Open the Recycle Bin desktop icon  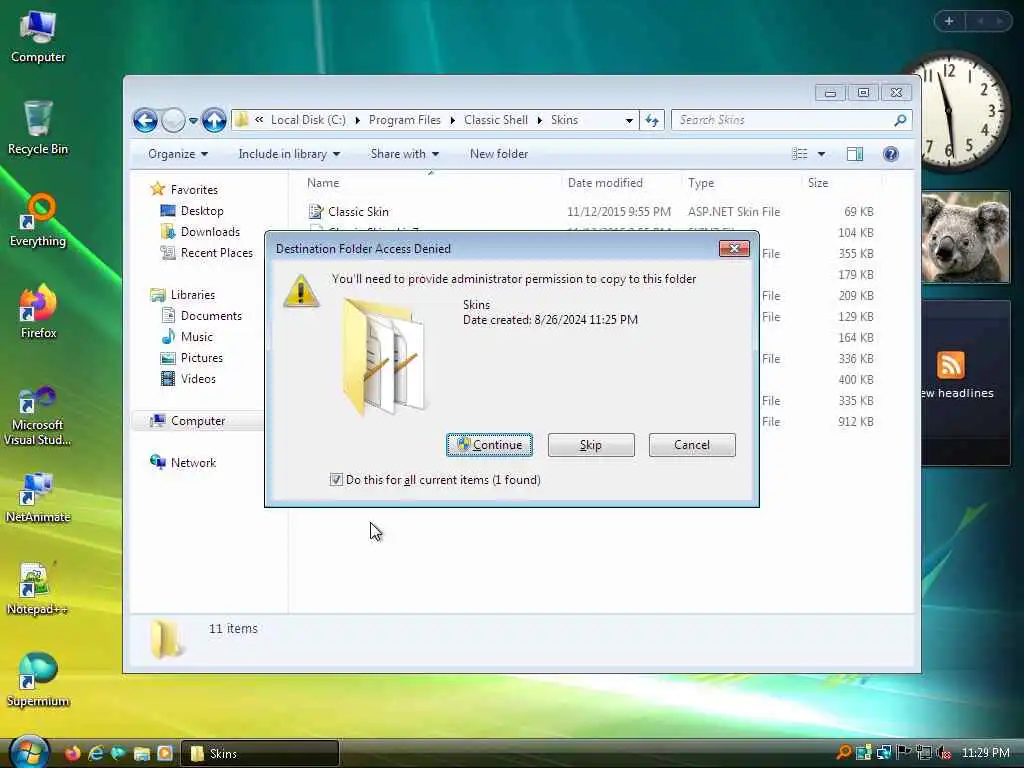38,127
